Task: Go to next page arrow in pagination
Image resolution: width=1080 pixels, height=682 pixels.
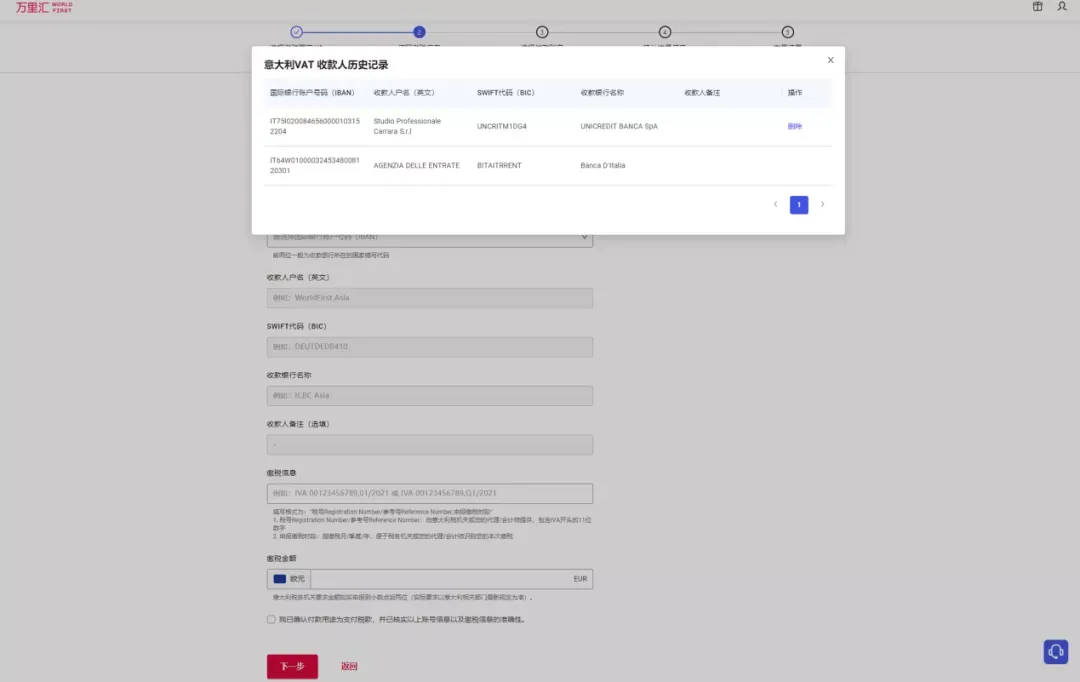Action: (822, 205)
